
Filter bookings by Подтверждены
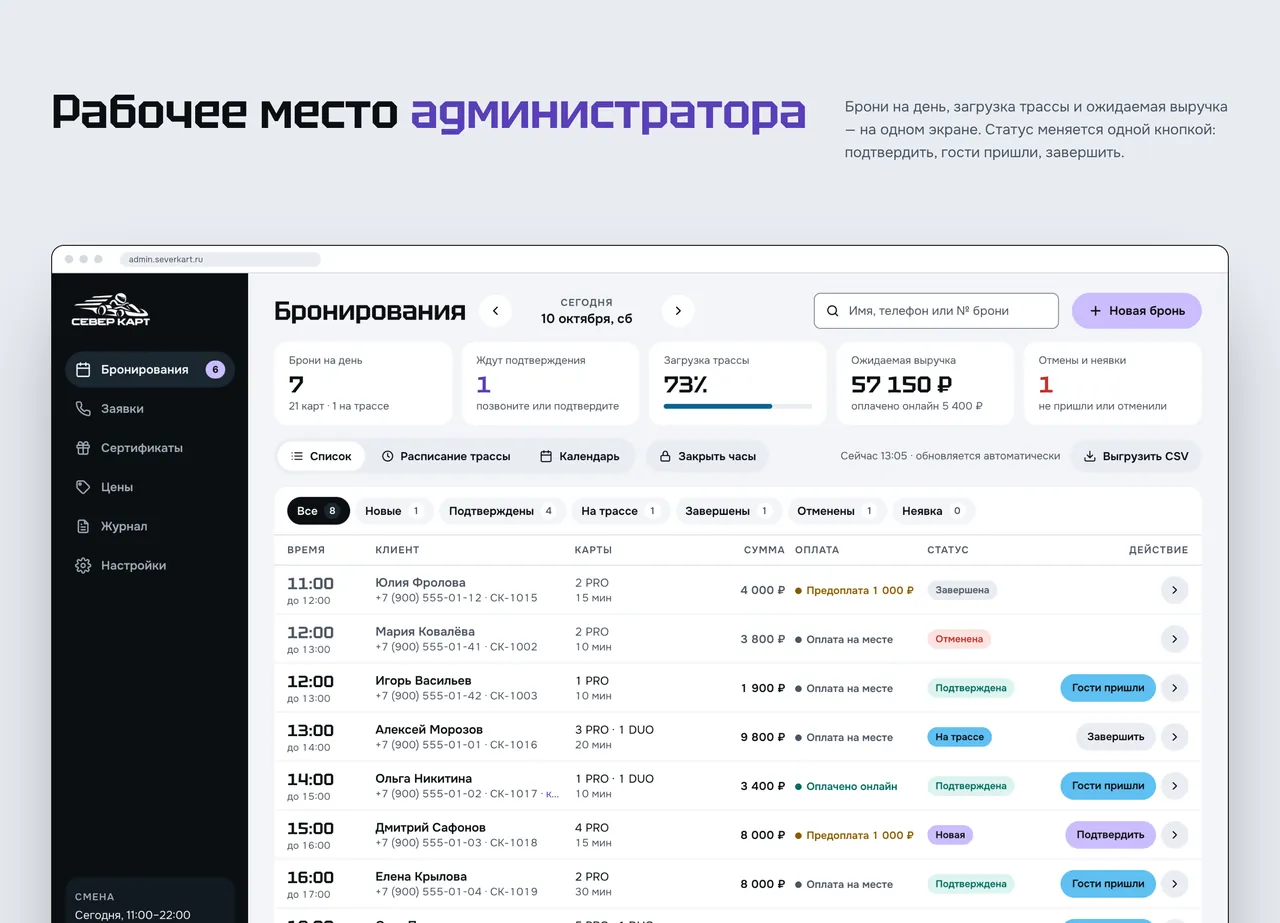click(x=502, y=511)
